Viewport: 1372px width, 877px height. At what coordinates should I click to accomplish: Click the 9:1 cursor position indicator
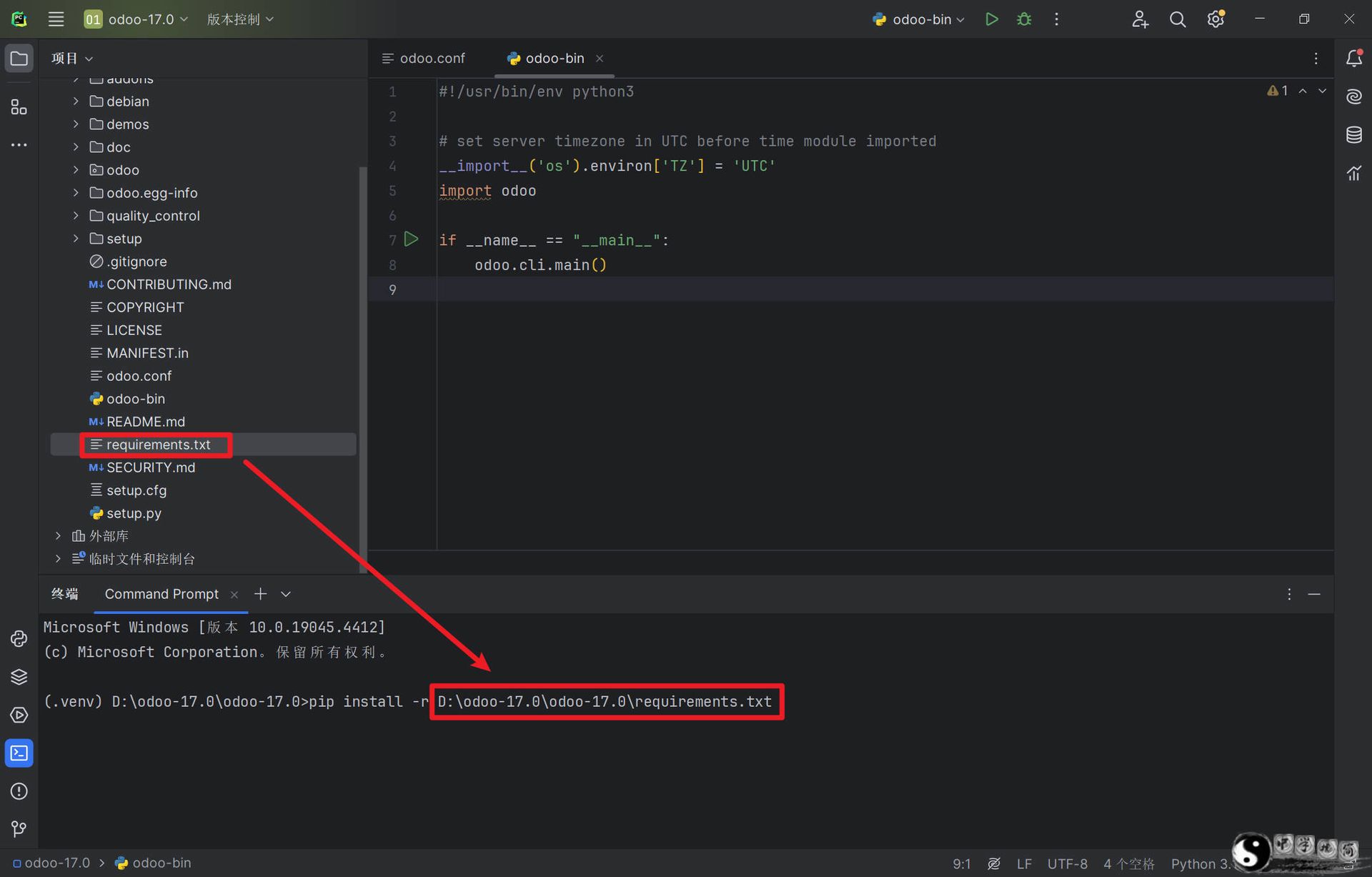[962, 863]
